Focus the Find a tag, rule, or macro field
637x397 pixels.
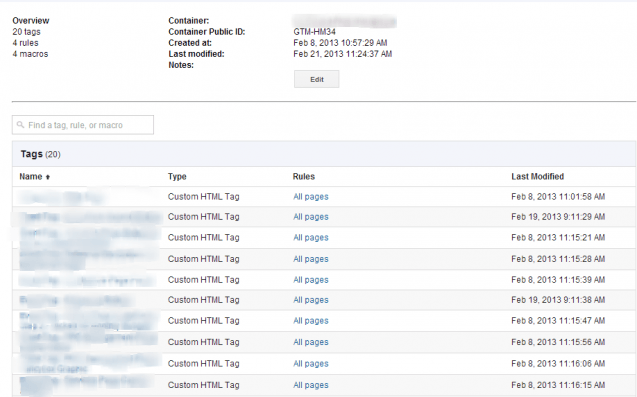83,125
